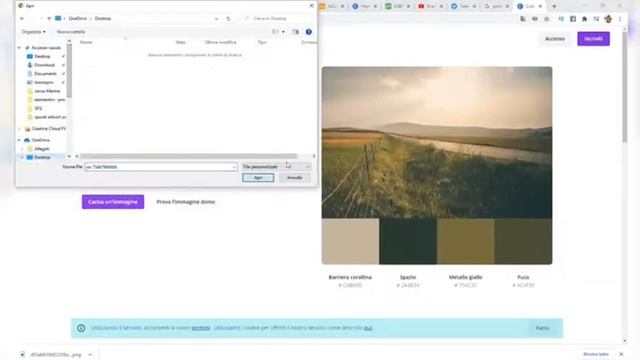The width and height of the screenshot is (640, 360).
Task: Click the Download arrow icon in sidebar
Action: click(x=29, y=65)
